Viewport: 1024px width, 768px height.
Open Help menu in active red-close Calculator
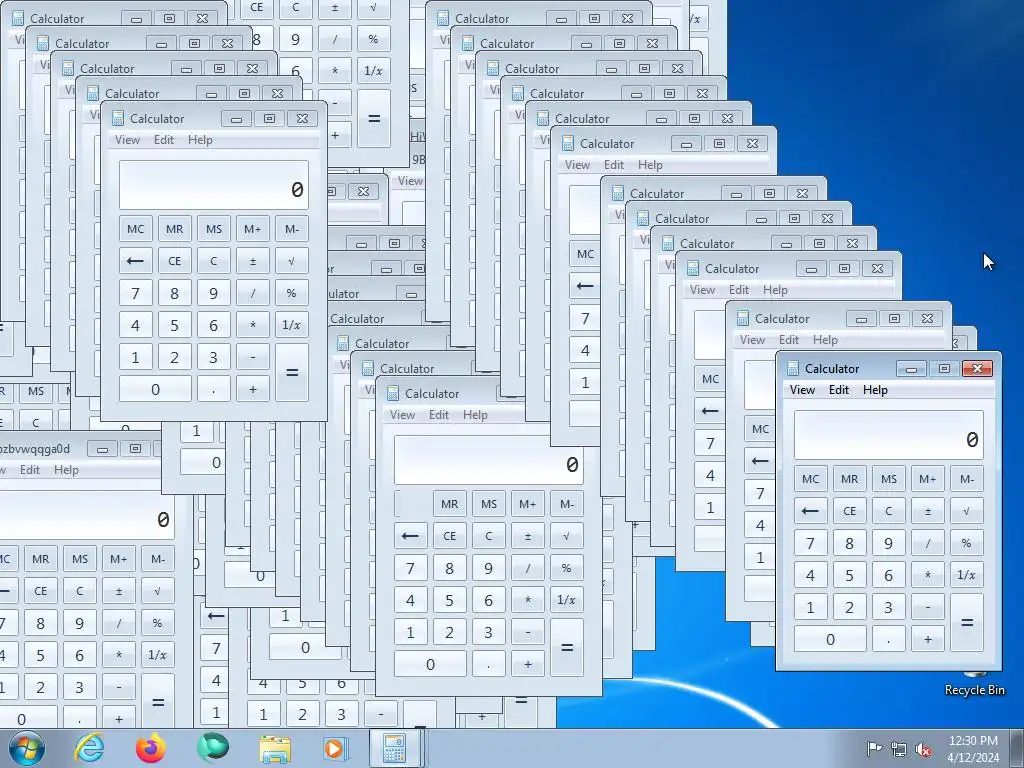click(x=875, y=390)
